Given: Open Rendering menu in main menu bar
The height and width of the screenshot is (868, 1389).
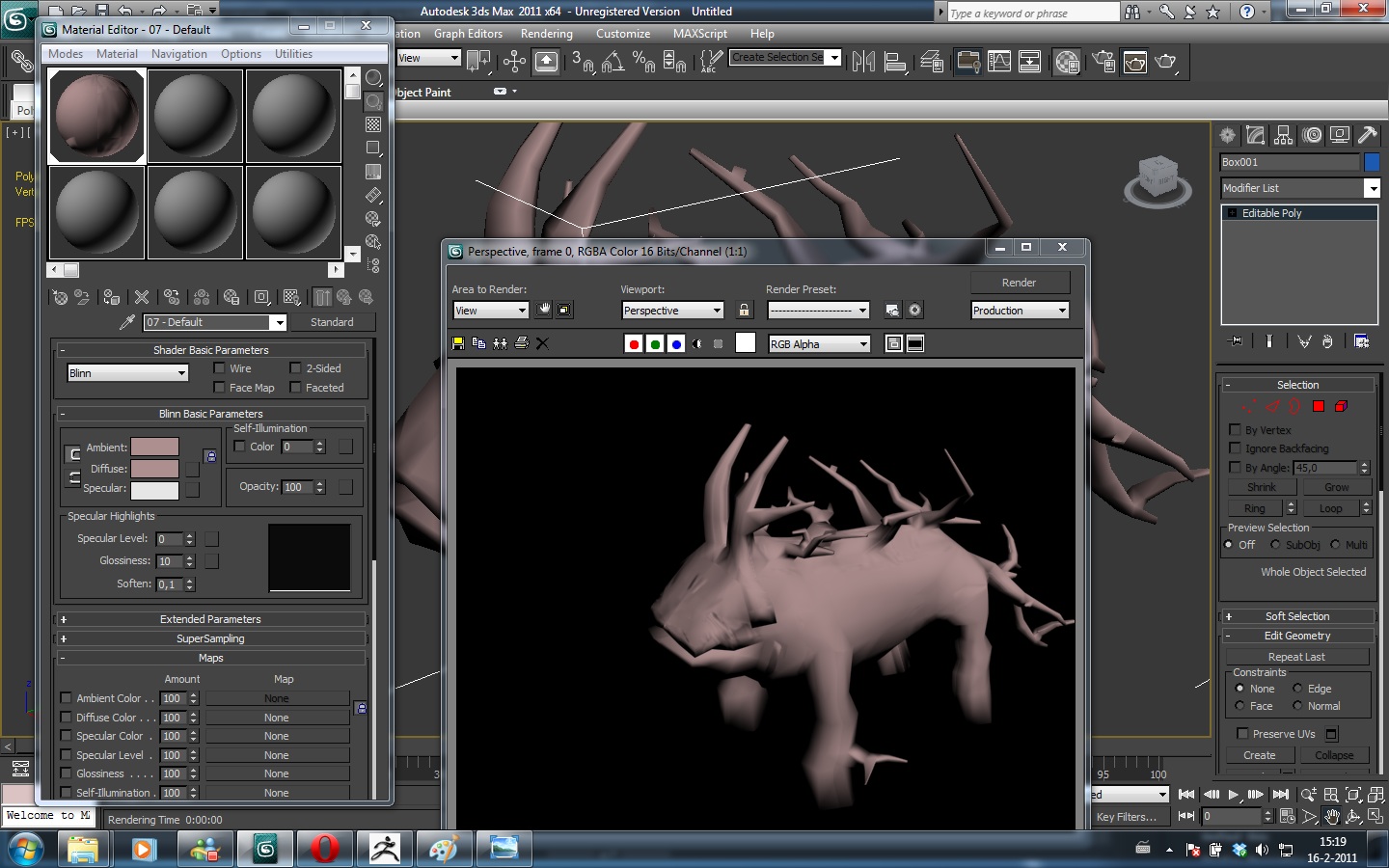Looking at the screenshot, I should click(x=547, y=34).
